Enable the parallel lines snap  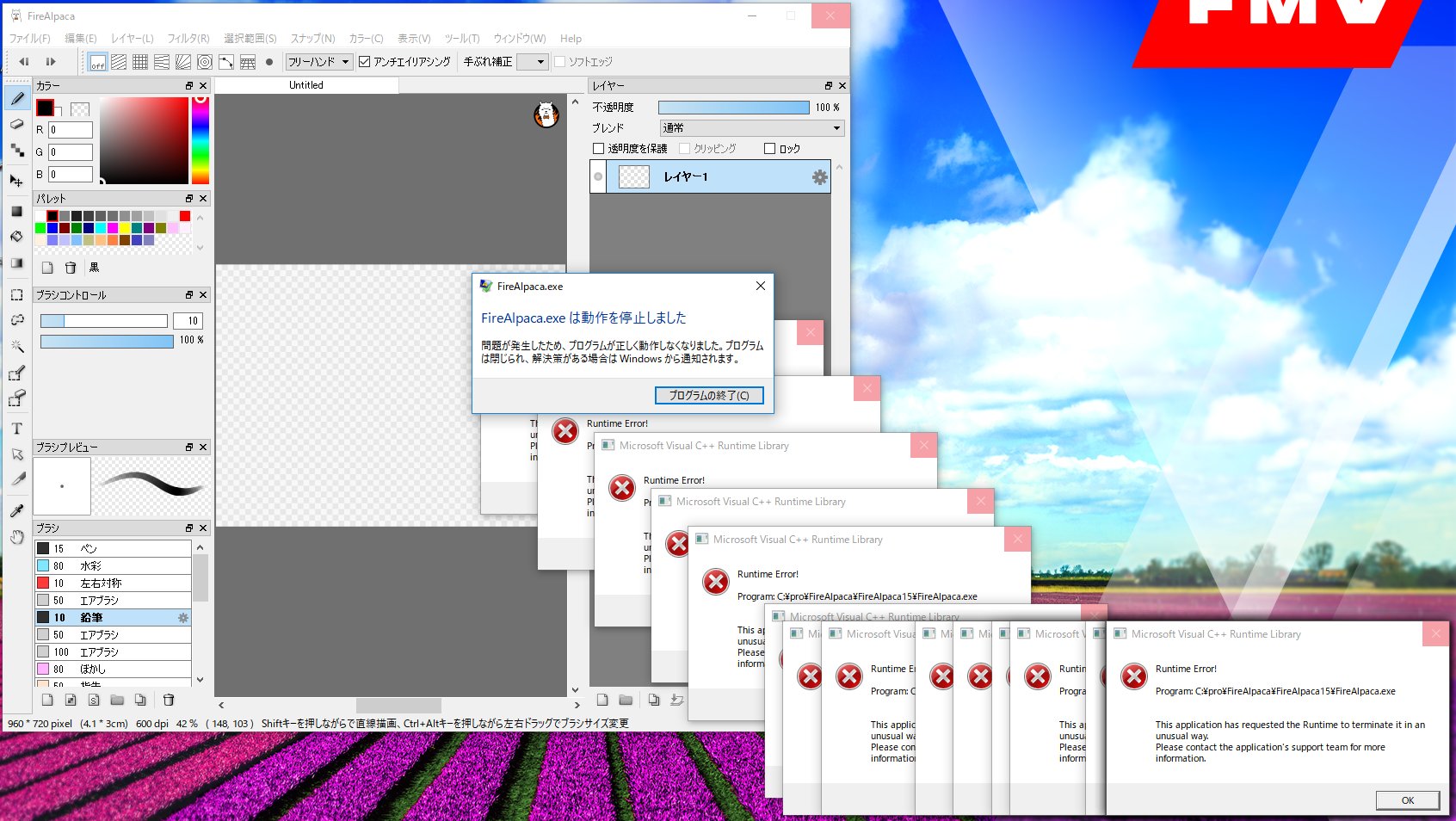click(119, 62)
